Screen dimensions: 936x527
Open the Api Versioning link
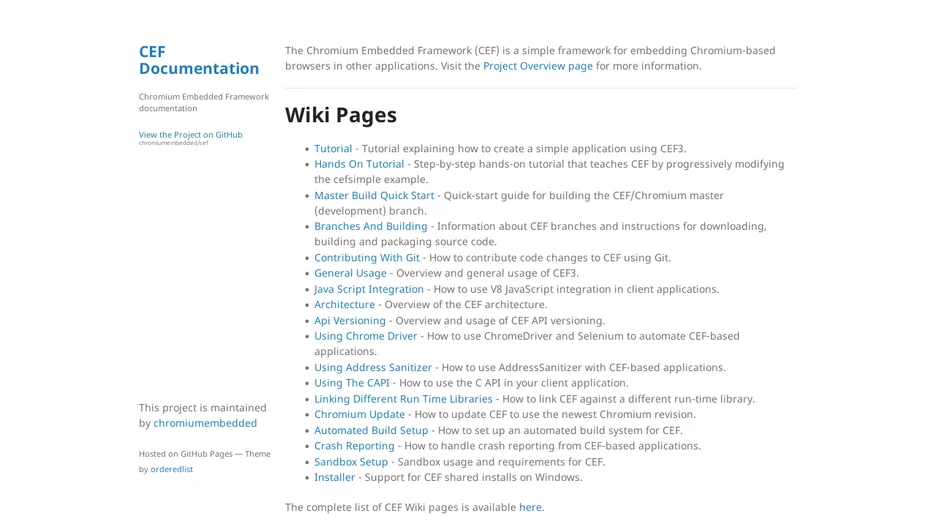coord(350,321)
